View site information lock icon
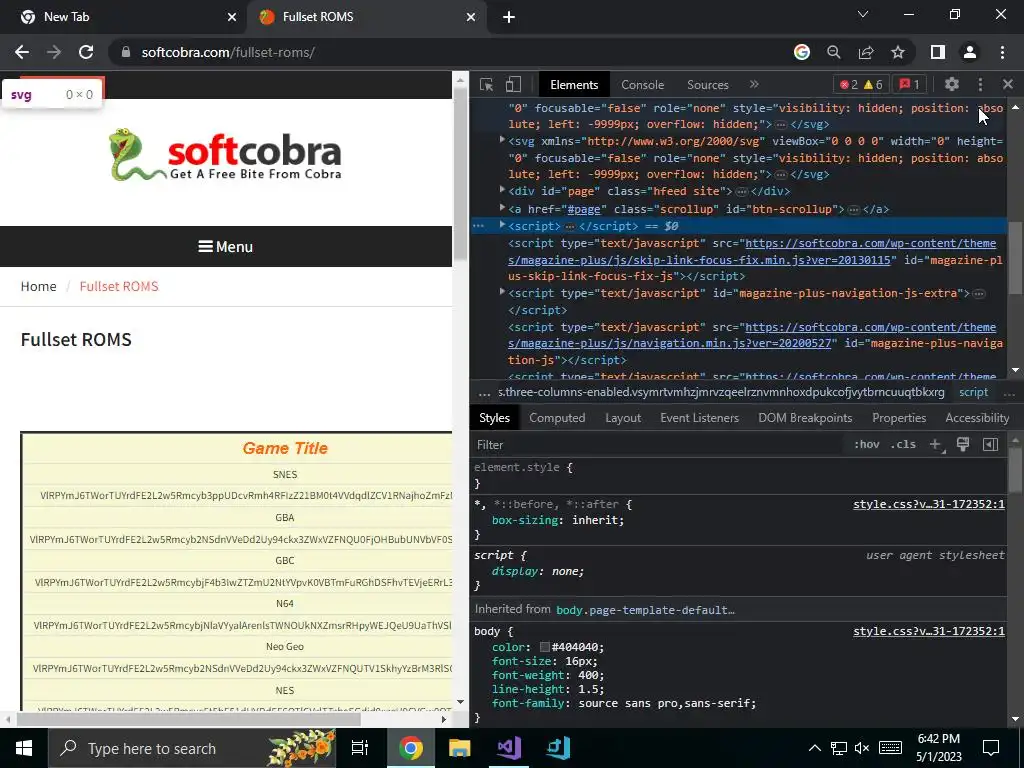 tap(126, 52)
